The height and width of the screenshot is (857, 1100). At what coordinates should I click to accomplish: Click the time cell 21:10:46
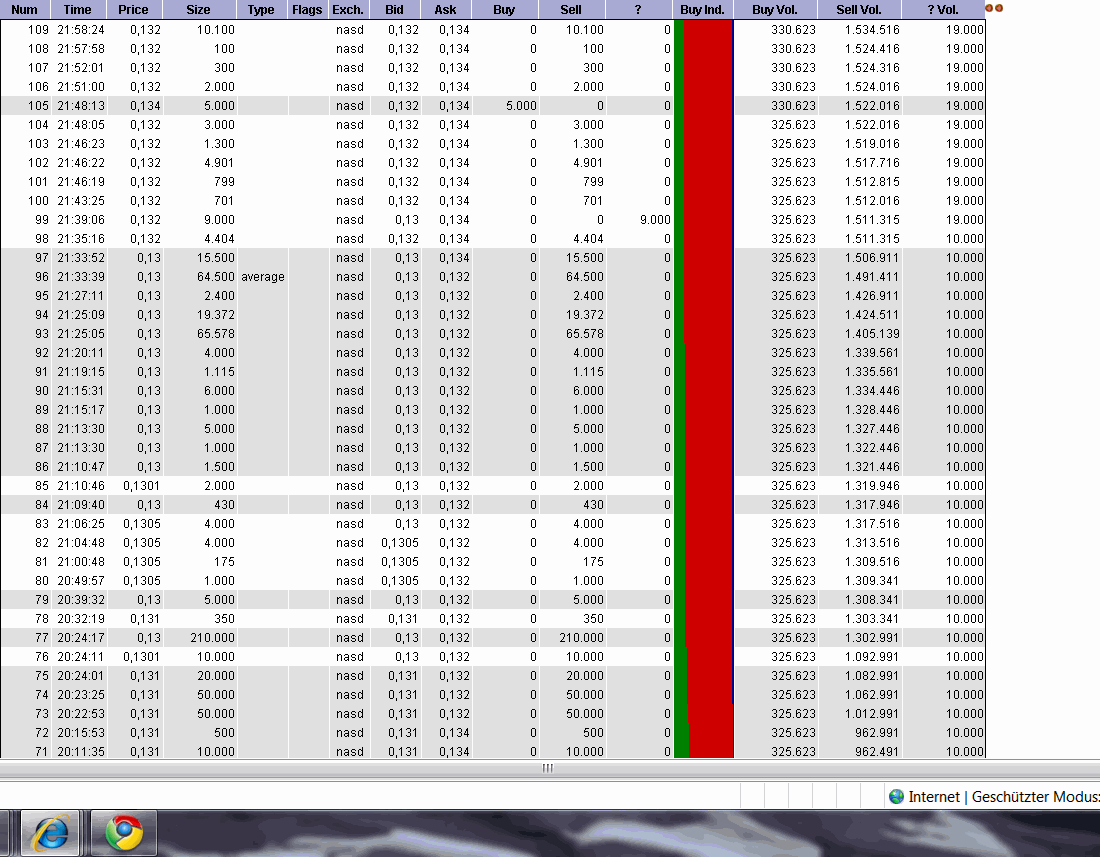pos(81,485)
